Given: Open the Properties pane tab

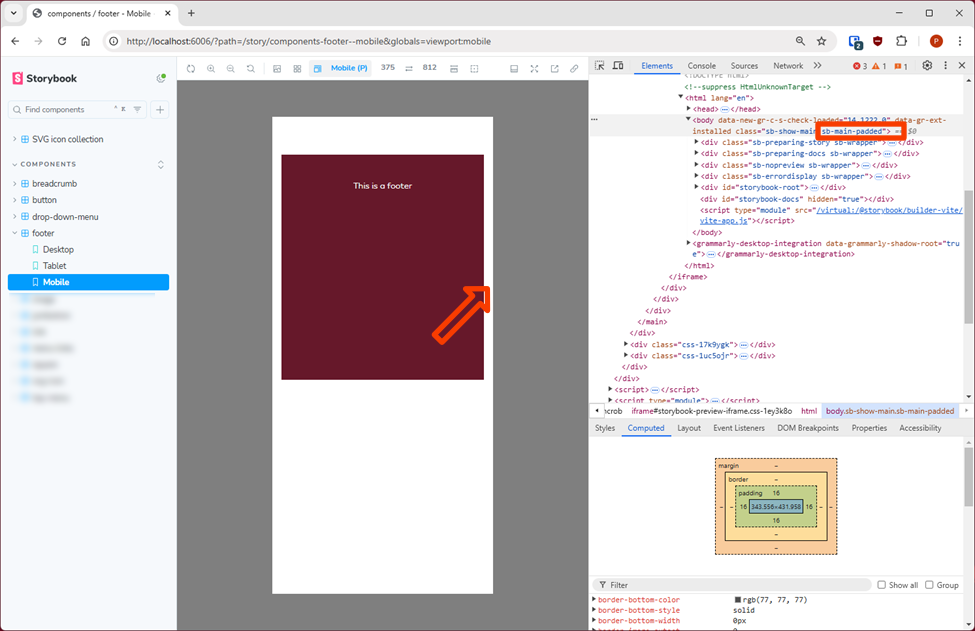Looking at the screenshot, I should (x=869, y=428).
